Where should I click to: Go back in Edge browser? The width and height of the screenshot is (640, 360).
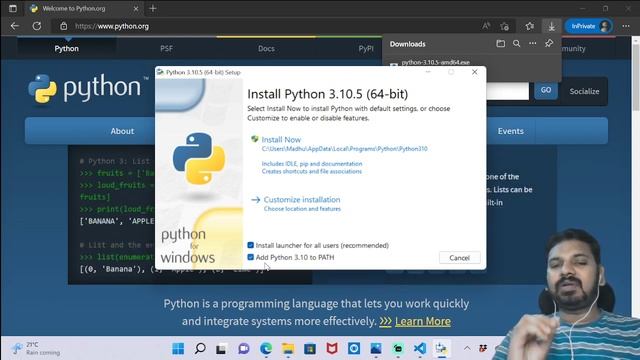tap(15, 26)
